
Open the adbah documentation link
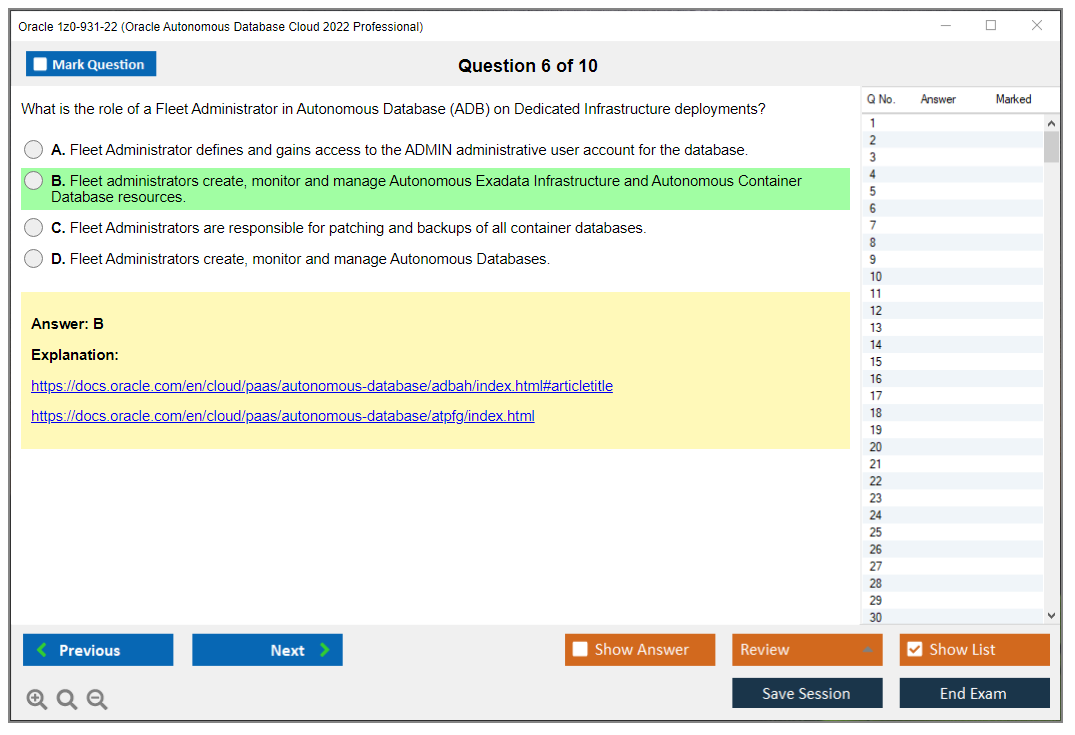coord(322,386)
